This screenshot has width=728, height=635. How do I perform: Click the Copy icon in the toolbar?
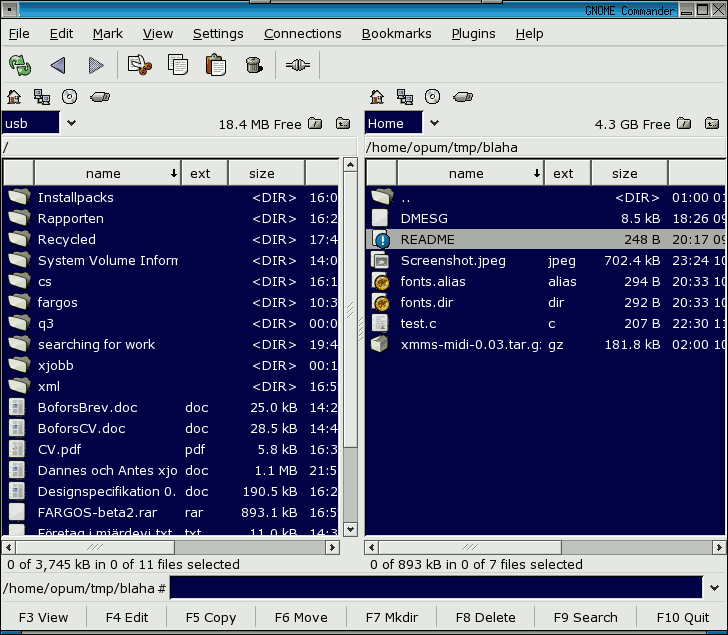pos(178,66)
